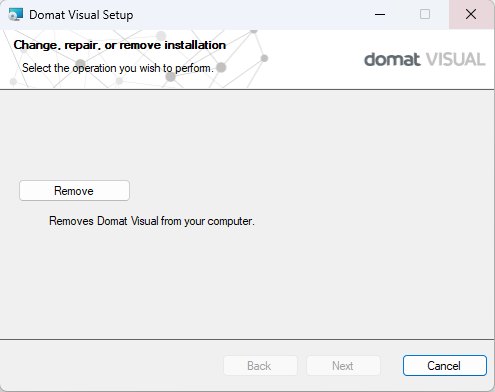Click the gray 'VISUAL' word in logo
The width and height of the screenshot is (495, 392).
(x=456, y=59)
